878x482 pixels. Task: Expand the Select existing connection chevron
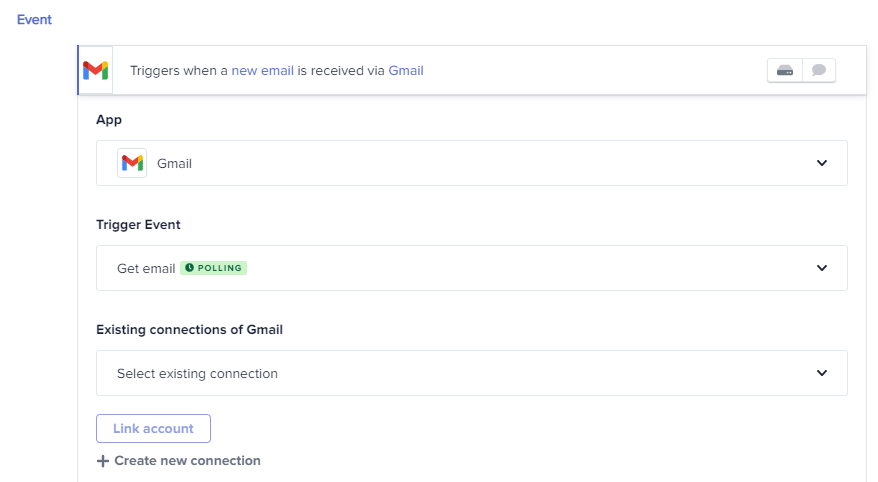click(821, 373)
